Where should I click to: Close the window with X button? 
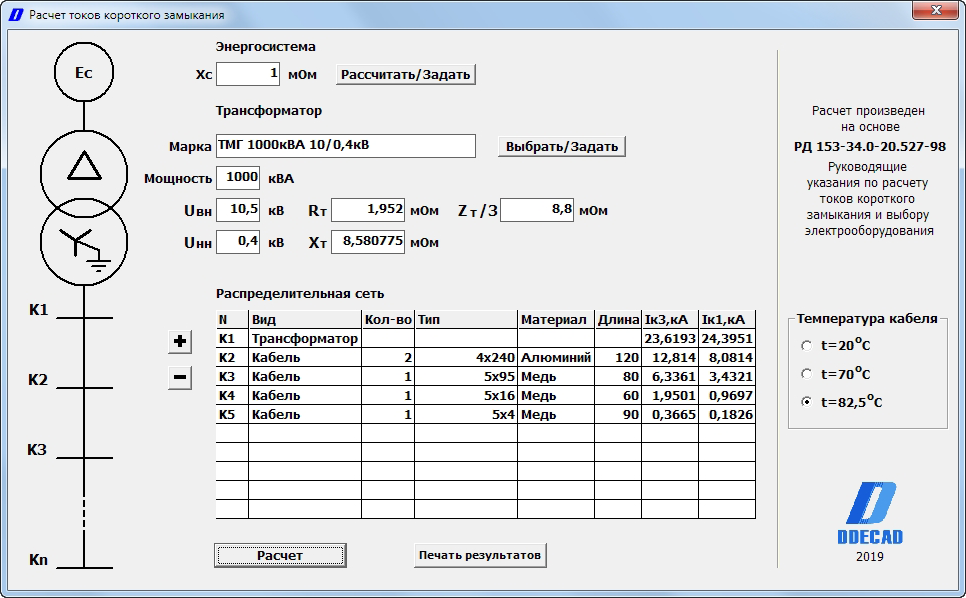click(x=935, y=10)
